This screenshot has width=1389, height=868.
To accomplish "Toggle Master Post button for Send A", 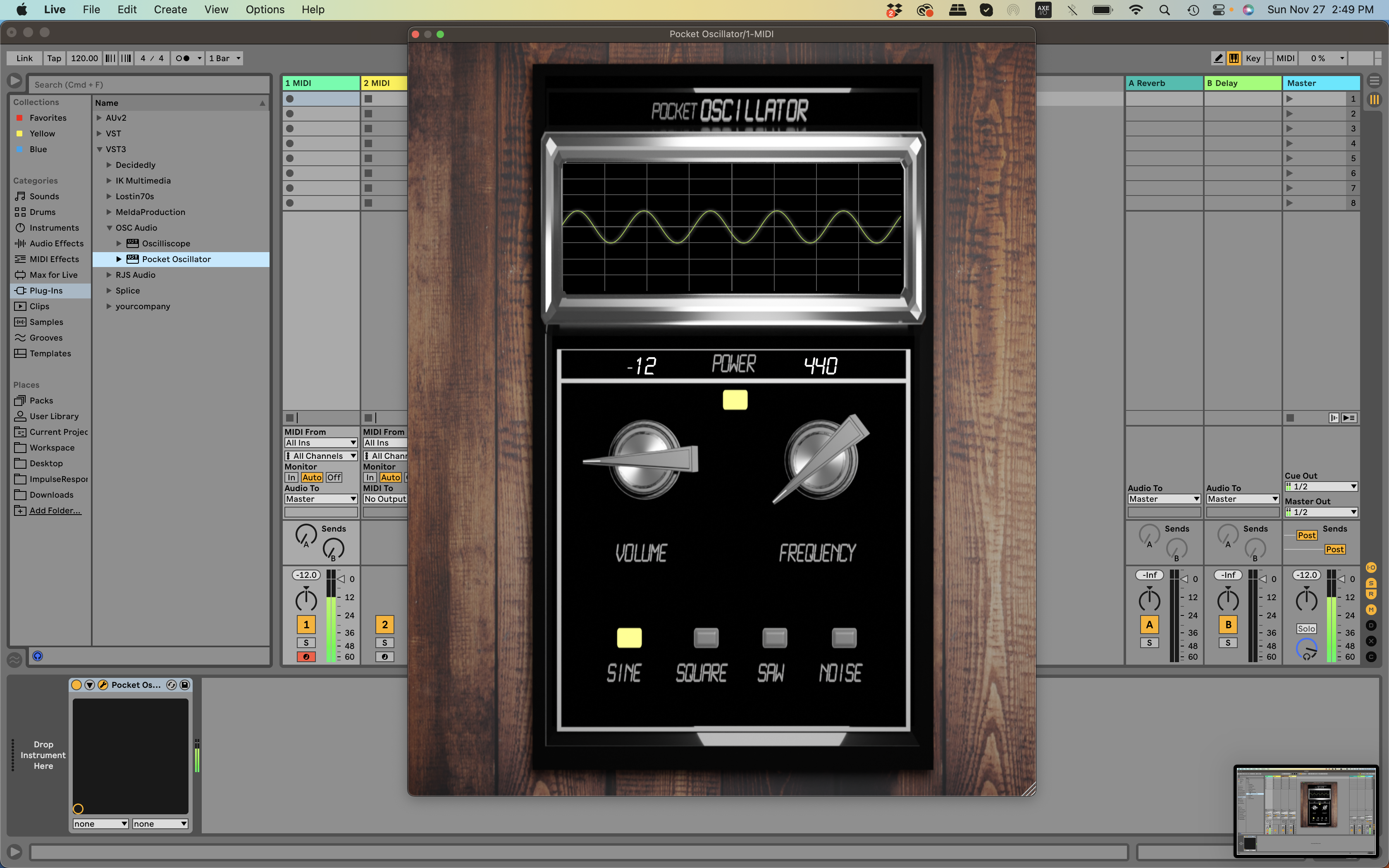I will click(x=1307, y=535).
